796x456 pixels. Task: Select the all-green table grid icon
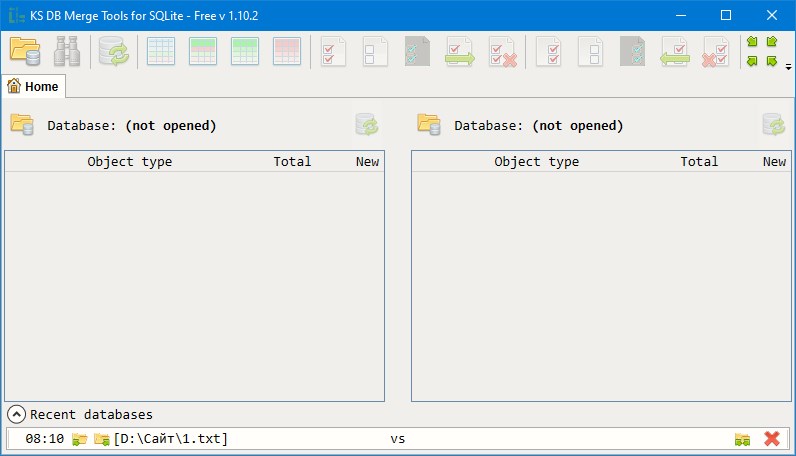(245, 51)
